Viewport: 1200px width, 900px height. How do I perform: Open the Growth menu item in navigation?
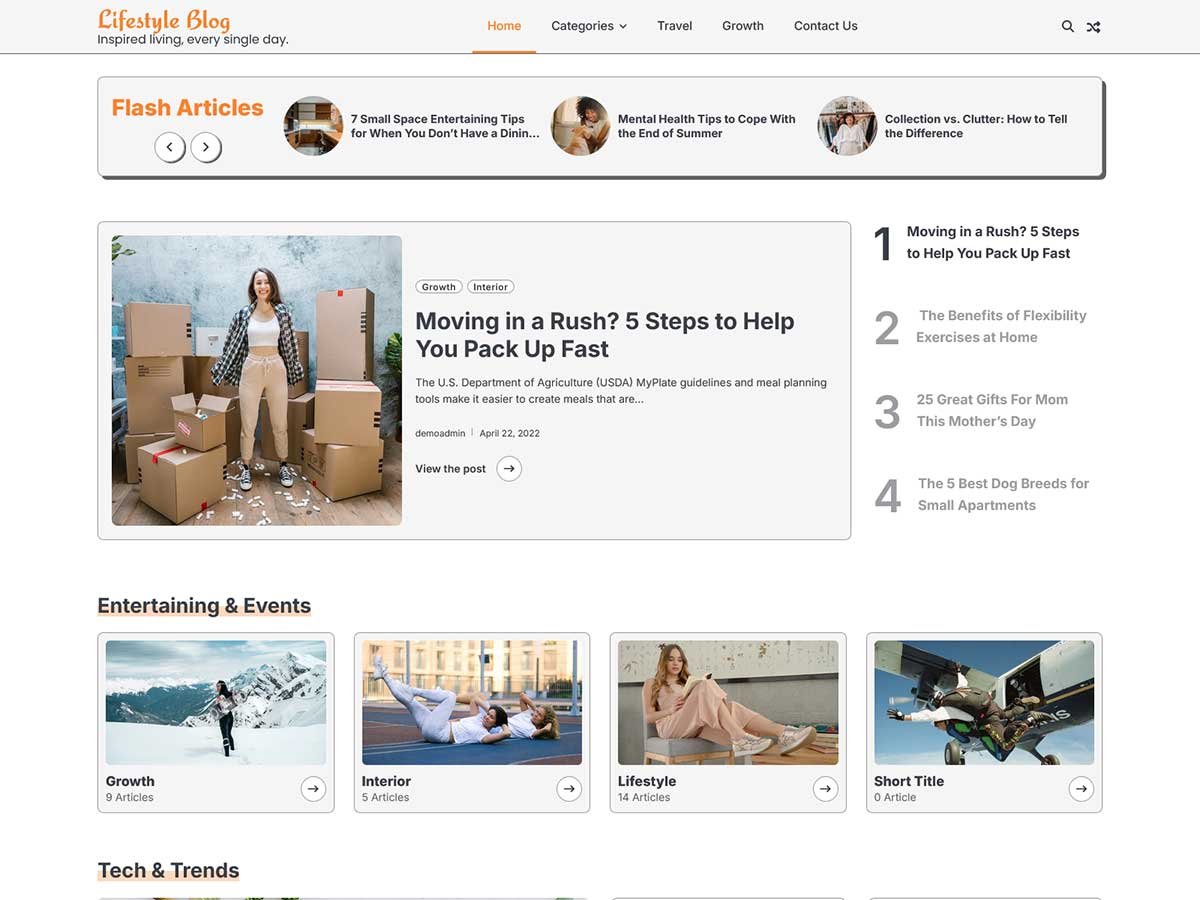click(x=743, y=26)
